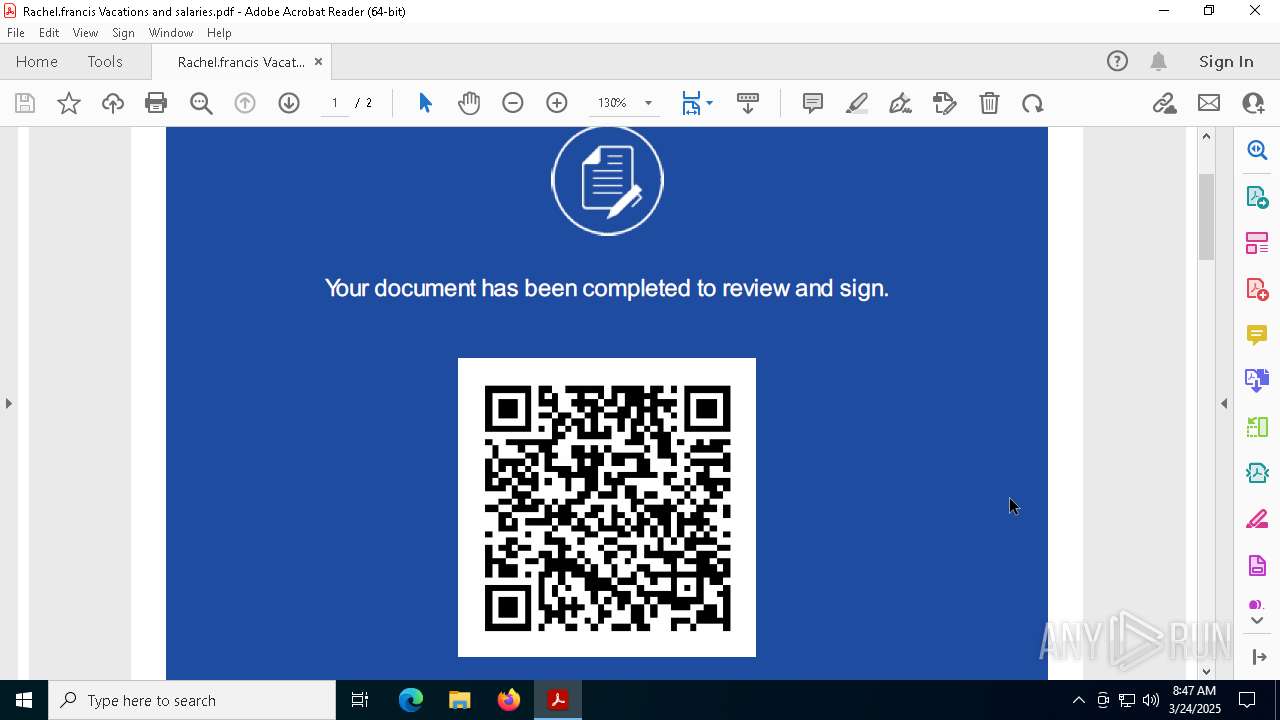Viewport: 1280px width, 720px height.
Task: Click the fit page width icon
Action: pos(691,103)
